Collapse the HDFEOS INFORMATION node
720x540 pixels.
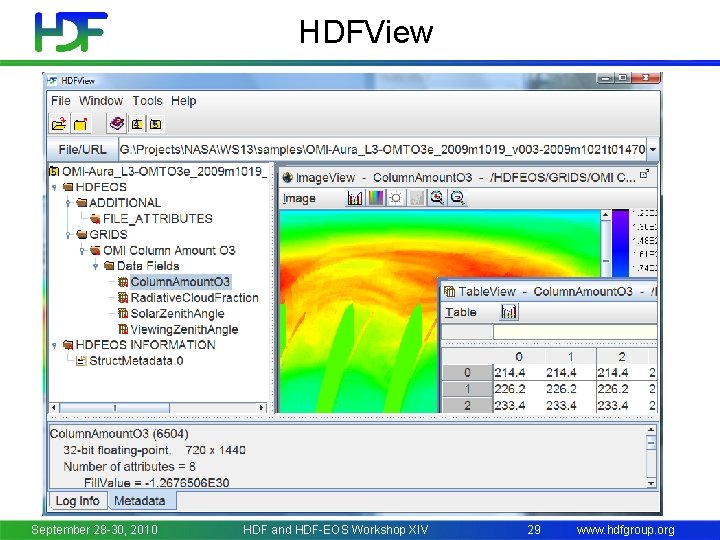54,345
